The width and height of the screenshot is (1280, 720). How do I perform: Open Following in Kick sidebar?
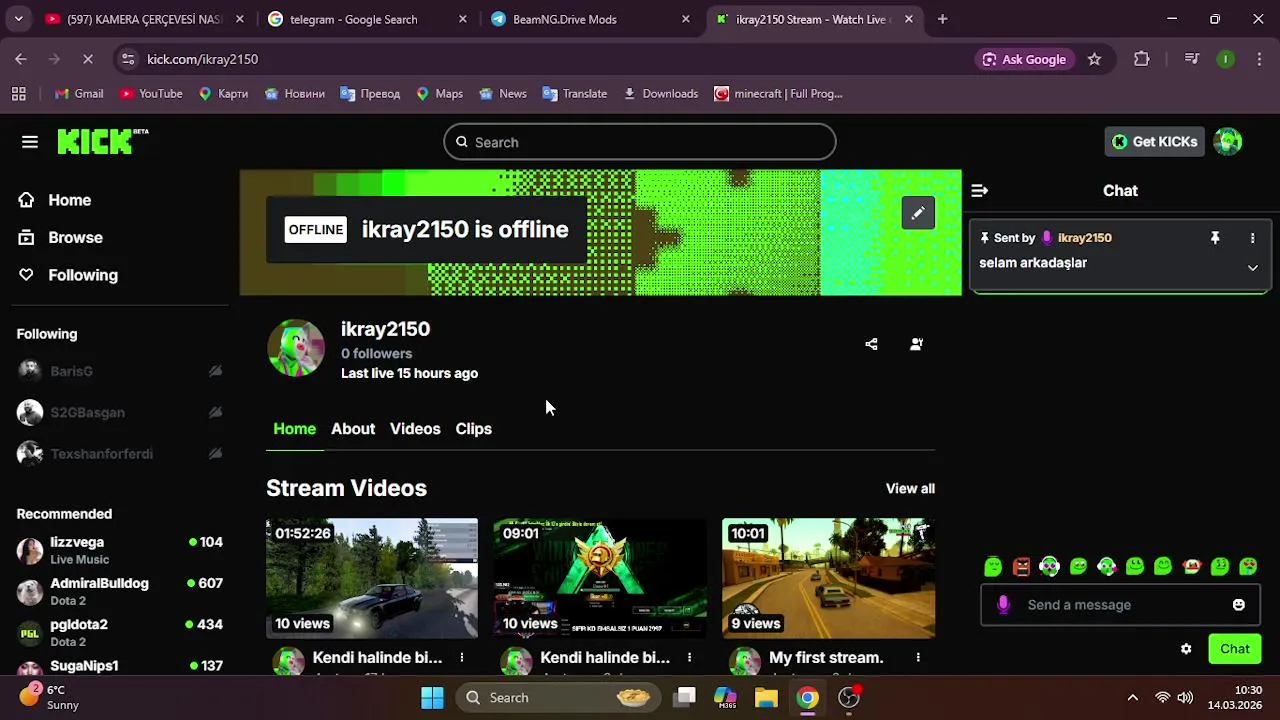[67, 275]
